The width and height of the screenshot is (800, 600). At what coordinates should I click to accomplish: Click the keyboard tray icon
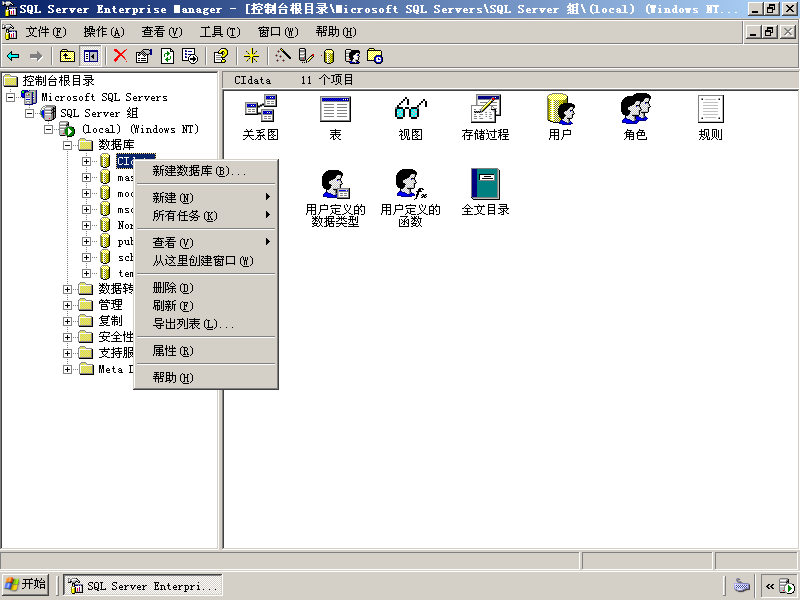(742, 586)
